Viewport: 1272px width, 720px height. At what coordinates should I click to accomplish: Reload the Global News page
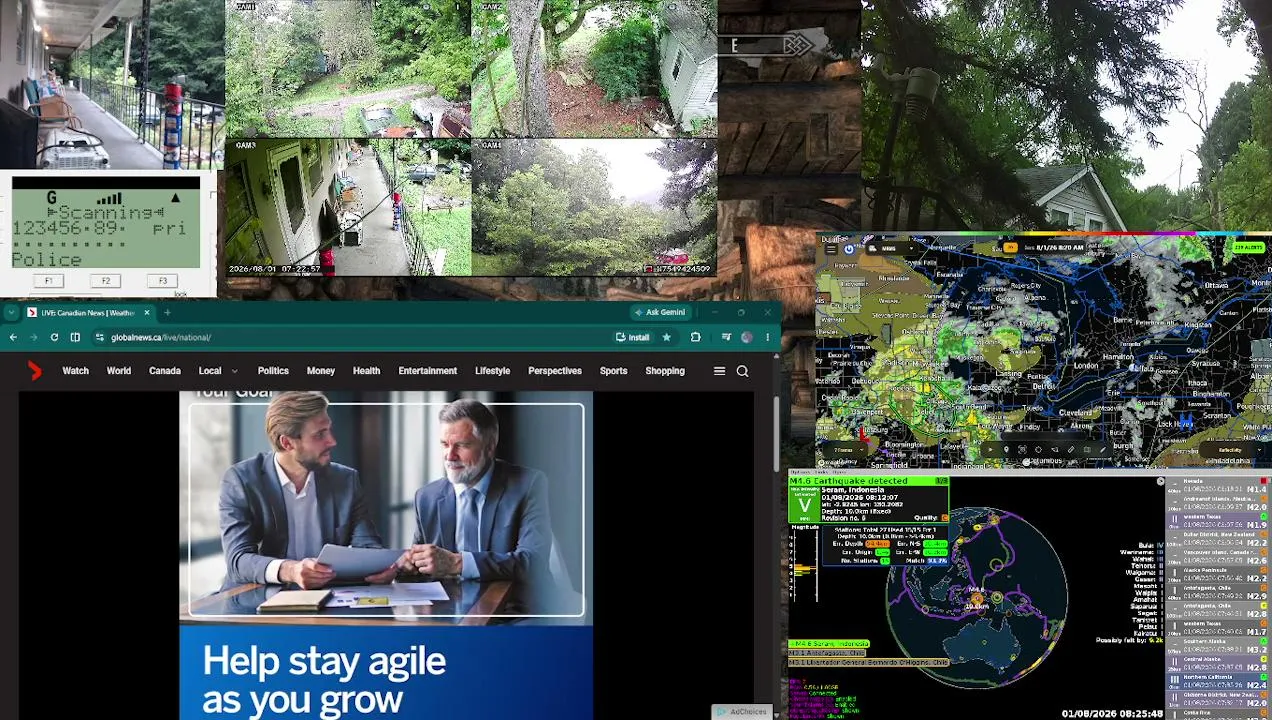[54, 338]
